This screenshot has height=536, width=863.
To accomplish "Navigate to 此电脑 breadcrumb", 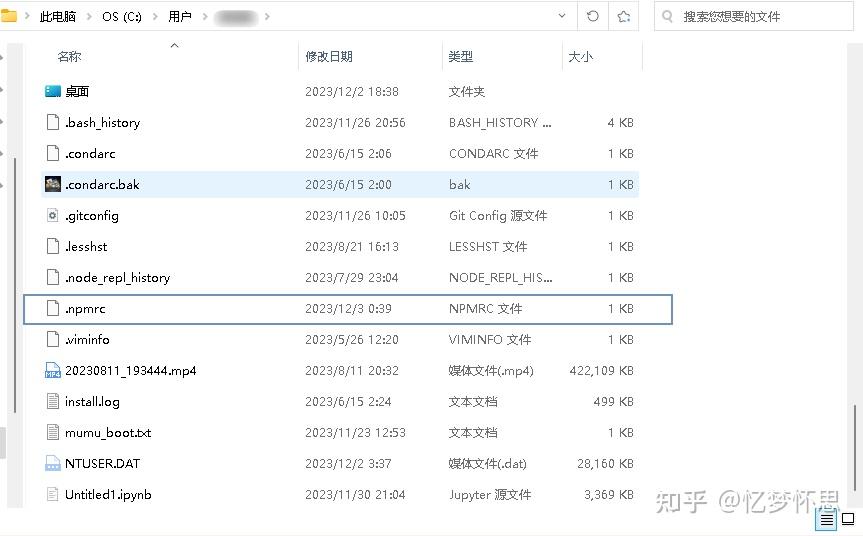I will point(58,17).
